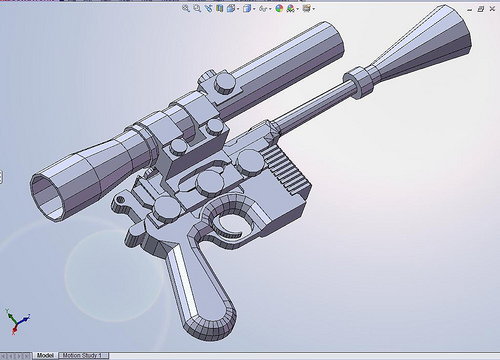The height and width of the screenshot is (360, 500).
Task: Expand the Display Style dropdown arrow
Action: pyautogui.click(x=254, y=9)
